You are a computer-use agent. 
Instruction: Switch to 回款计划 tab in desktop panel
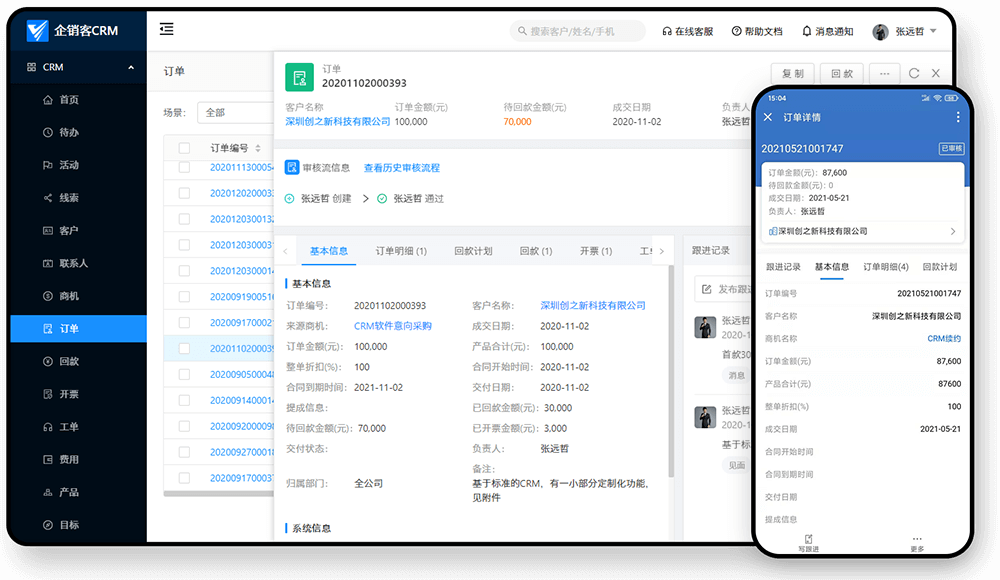473,251
